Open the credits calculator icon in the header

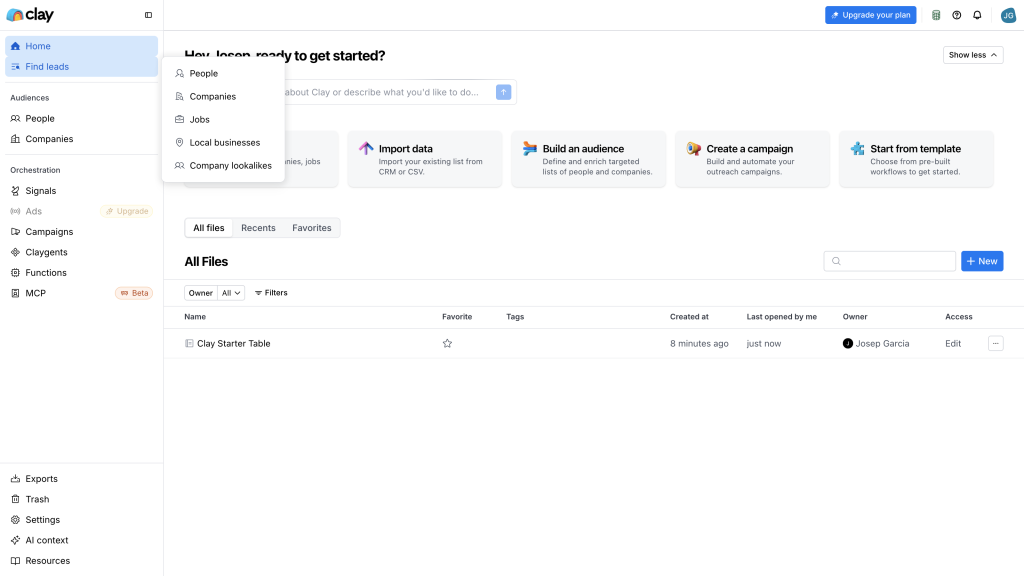936,15
